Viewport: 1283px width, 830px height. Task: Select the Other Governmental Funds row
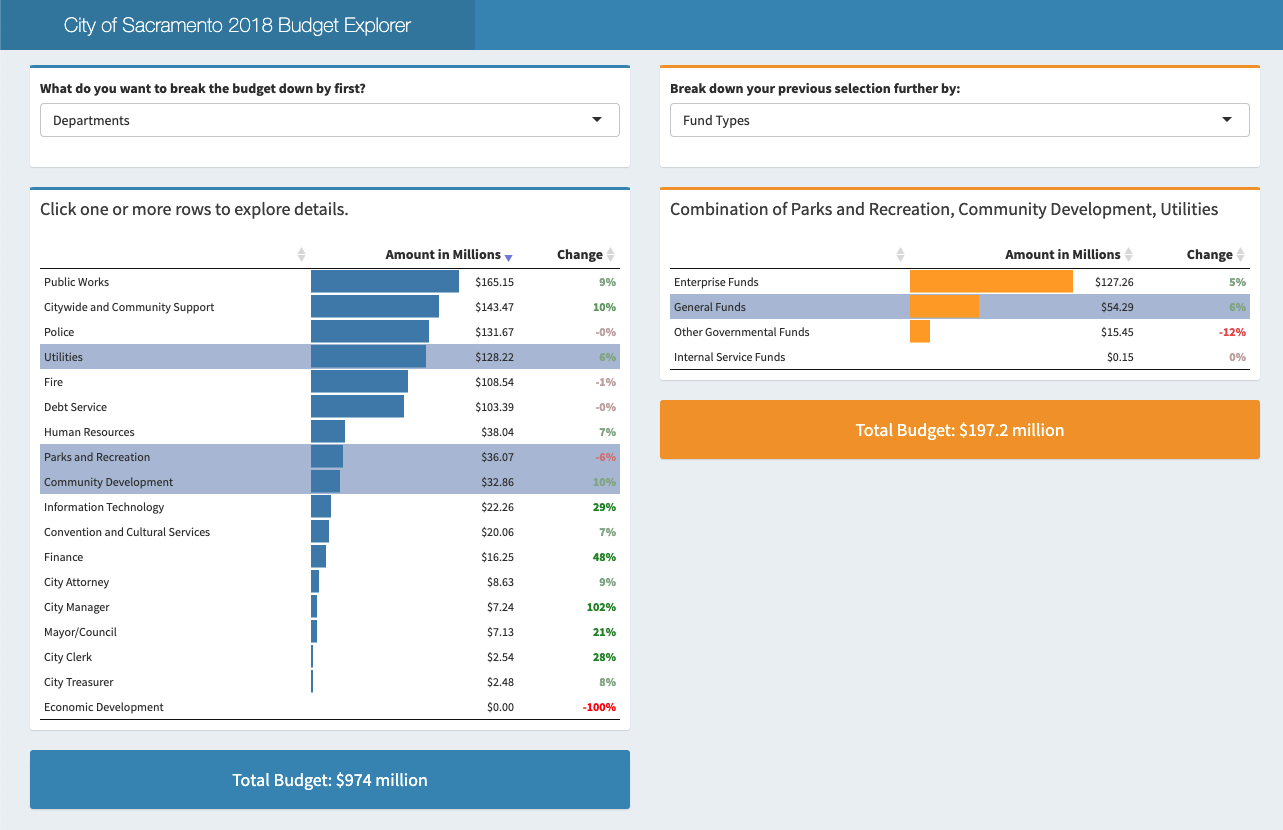click(x=960, y=332)
